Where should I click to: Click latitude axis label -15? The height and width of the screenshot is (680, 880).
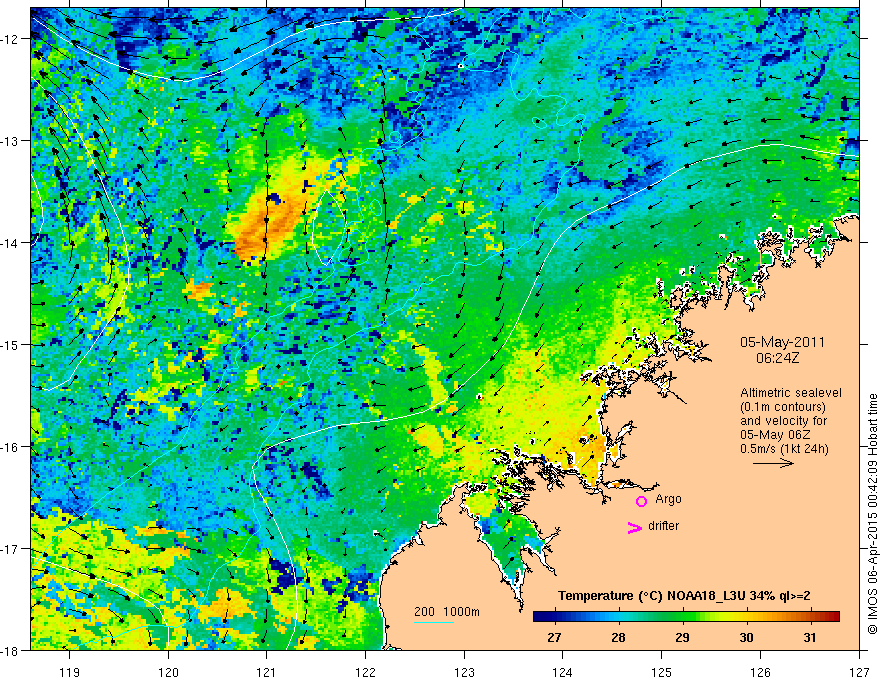coord(11,344)
